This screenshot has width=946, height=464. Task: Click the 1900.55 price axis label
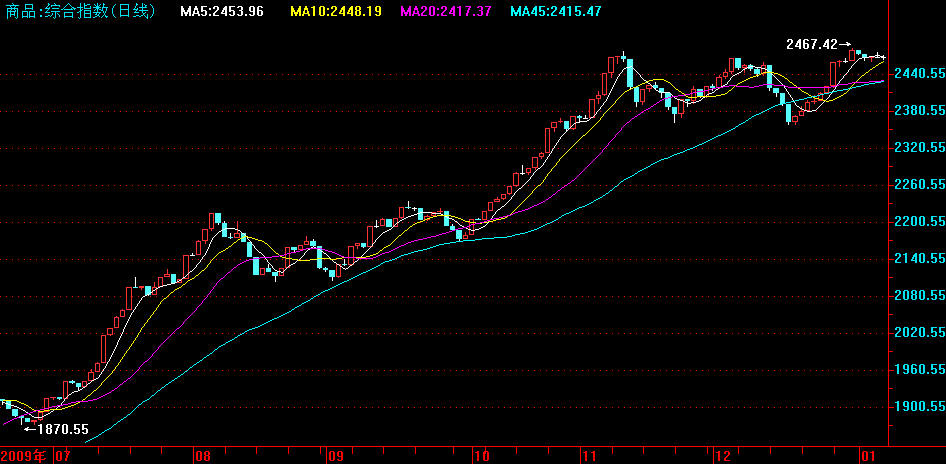(x=918, y=407)
